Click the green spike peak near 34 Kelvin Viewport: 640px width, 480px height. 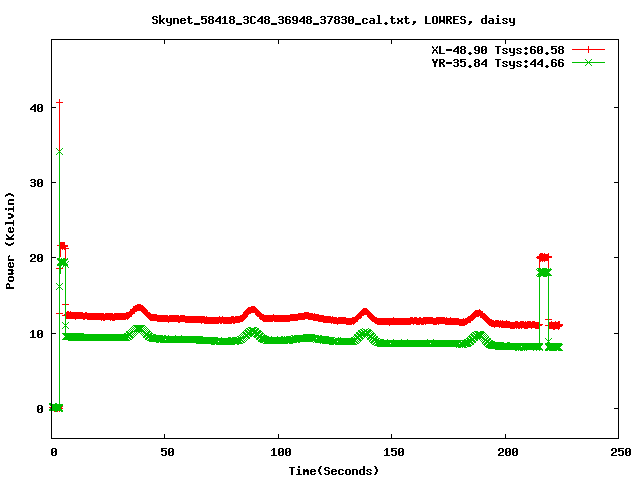pos(60,152)
